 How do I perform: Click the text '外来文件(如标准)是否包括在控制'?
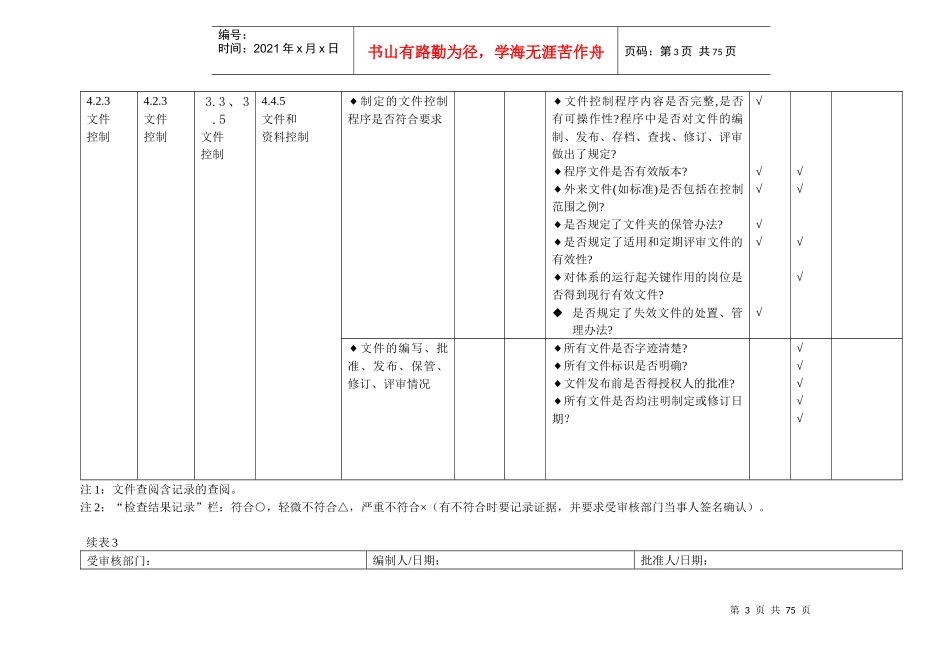pyautogui.click(x=648, y=189)
